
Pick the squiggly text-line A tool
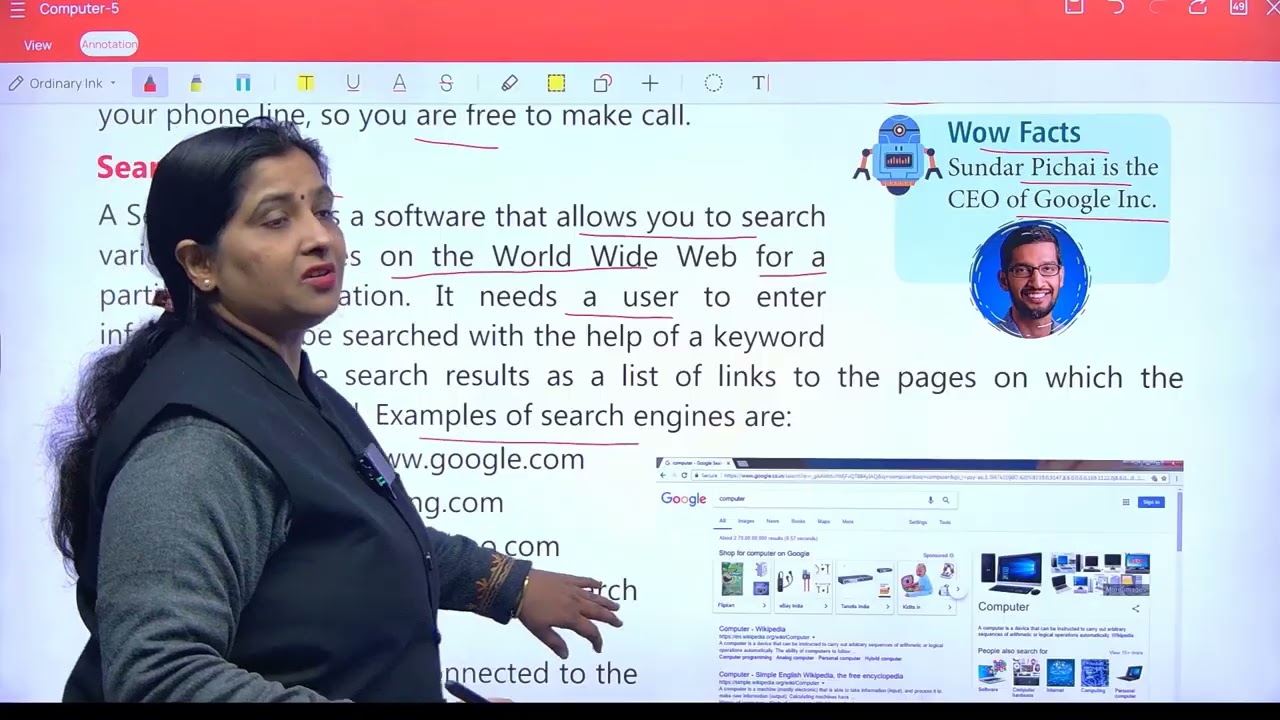click(399, 84)
